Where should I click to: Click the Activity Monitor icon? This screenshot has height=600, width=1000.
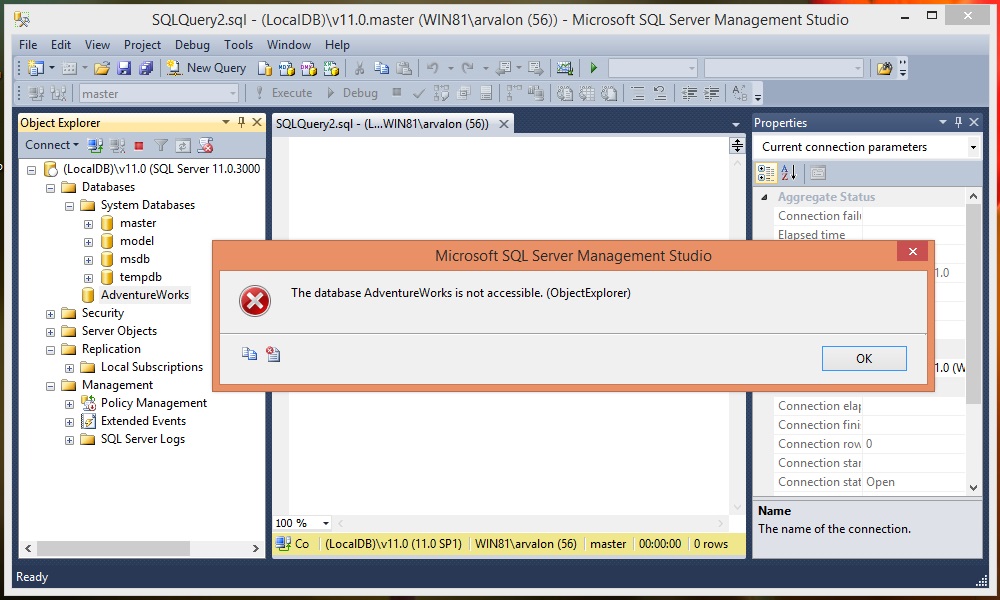point(564,68)
